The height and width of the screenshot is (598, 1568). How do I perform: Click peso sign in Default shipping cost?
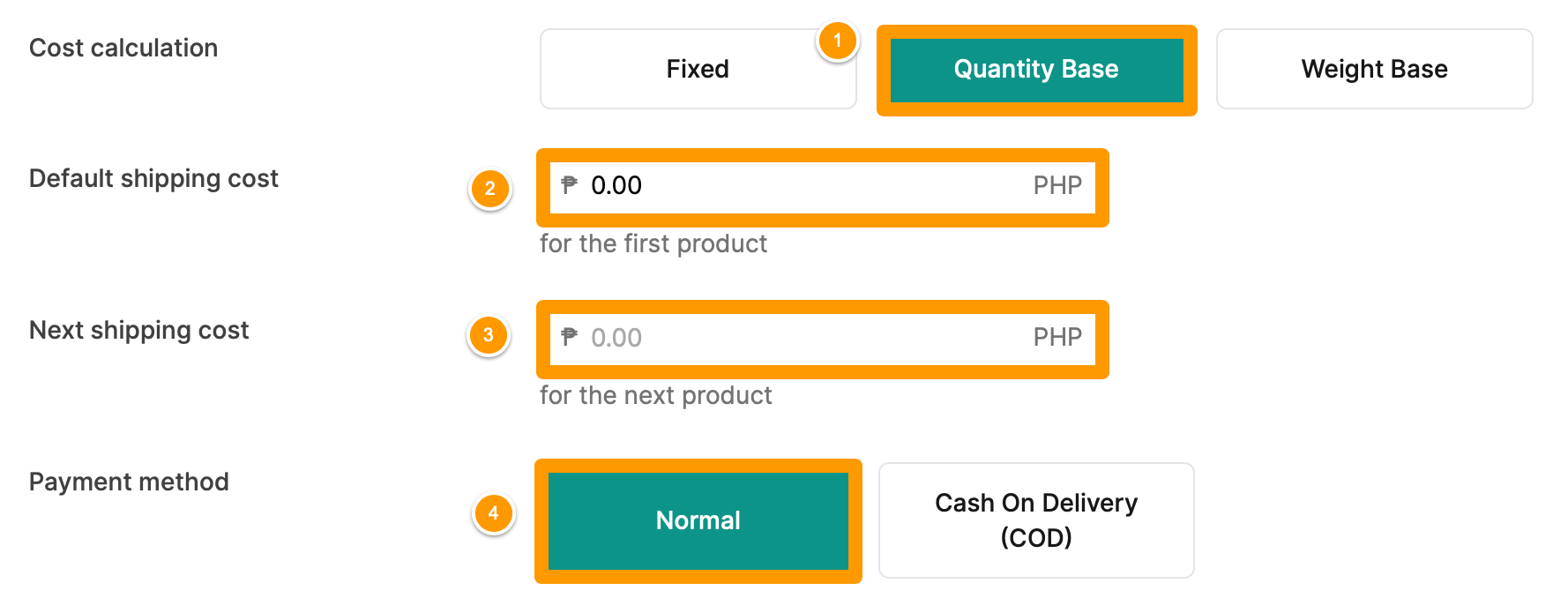569,185
